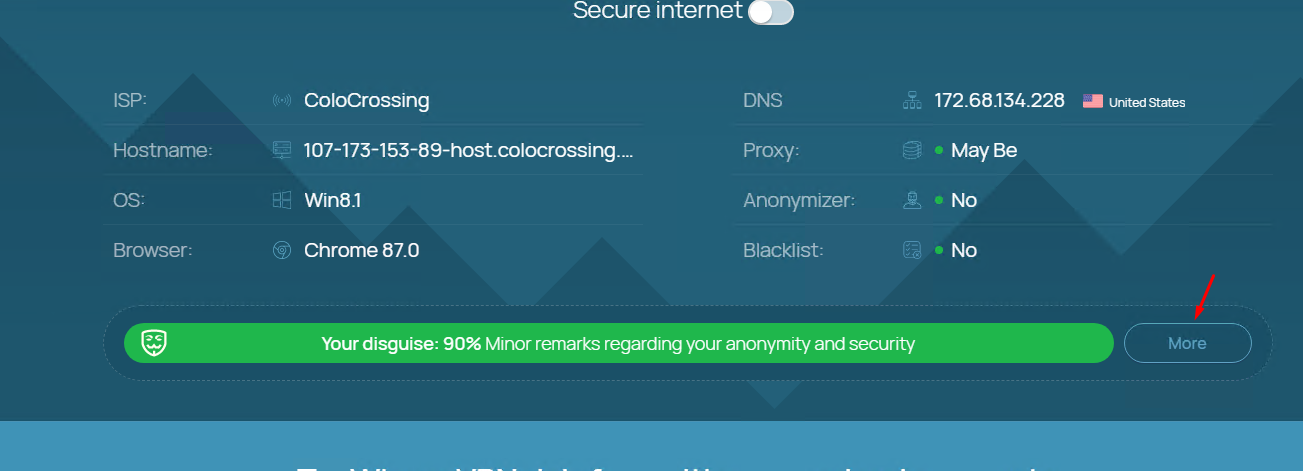The width and height of the screenshot is (1303, 471).
Task: Click the United States country label
Action: pos(1147,102)
